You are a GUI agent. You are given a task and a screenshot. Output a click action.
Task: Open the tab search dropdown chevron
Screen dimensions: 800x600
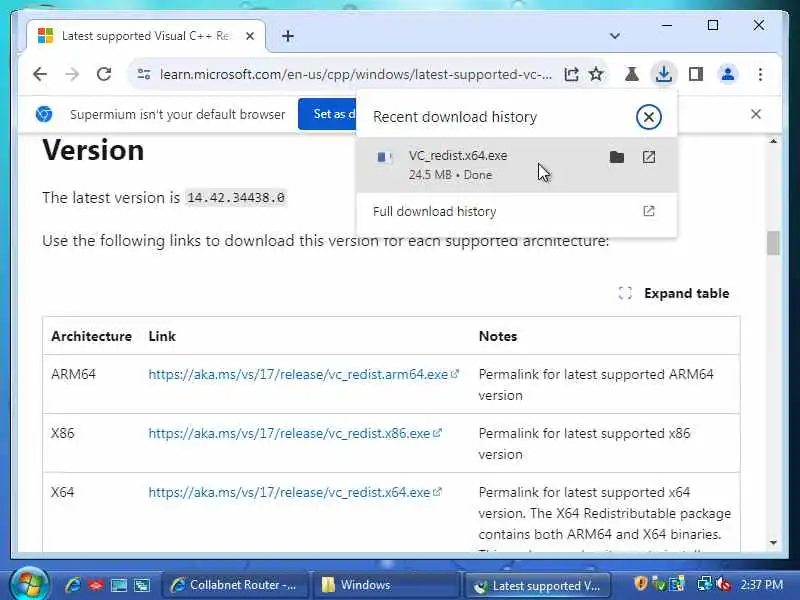coord(615,36)
